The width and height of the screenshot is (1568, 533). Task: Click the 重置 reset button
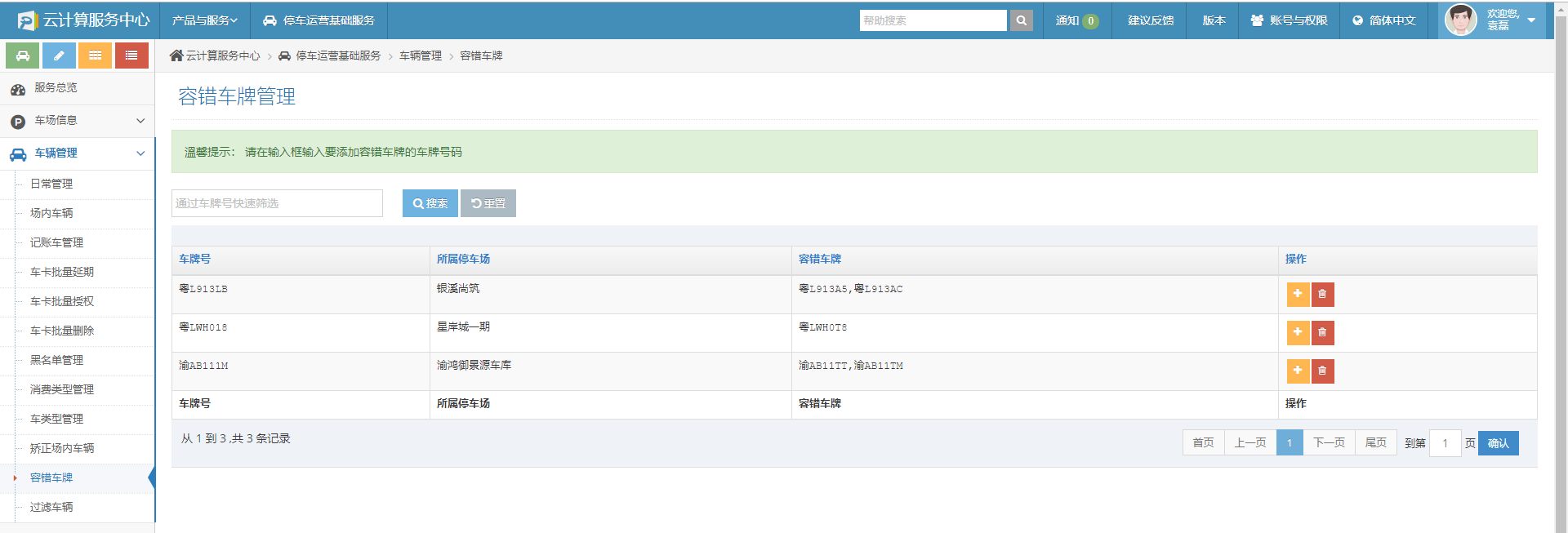point(488,203)
